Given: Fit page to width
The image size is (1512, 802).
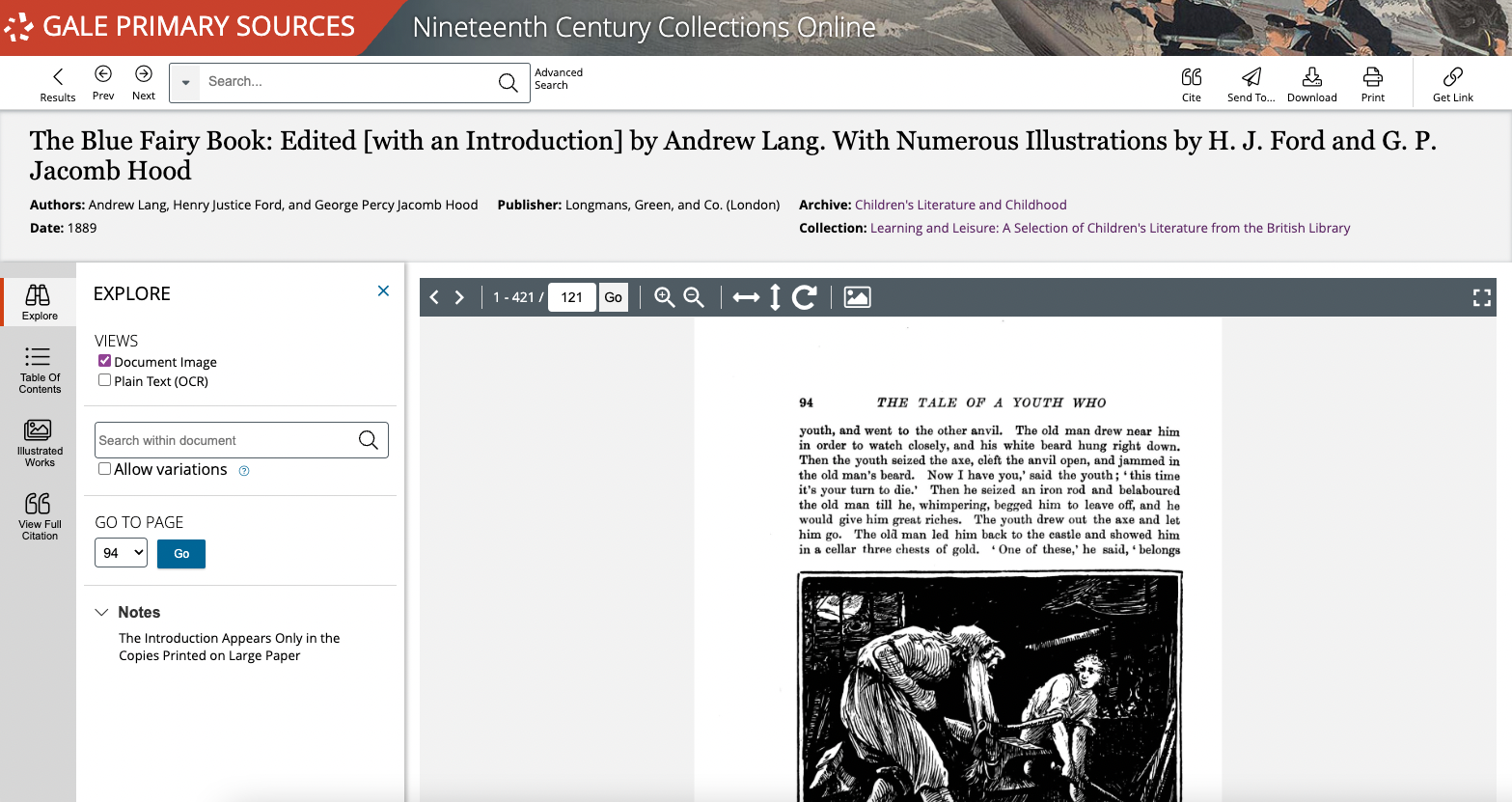Looking at the screenshot, I should pos(746,297).
